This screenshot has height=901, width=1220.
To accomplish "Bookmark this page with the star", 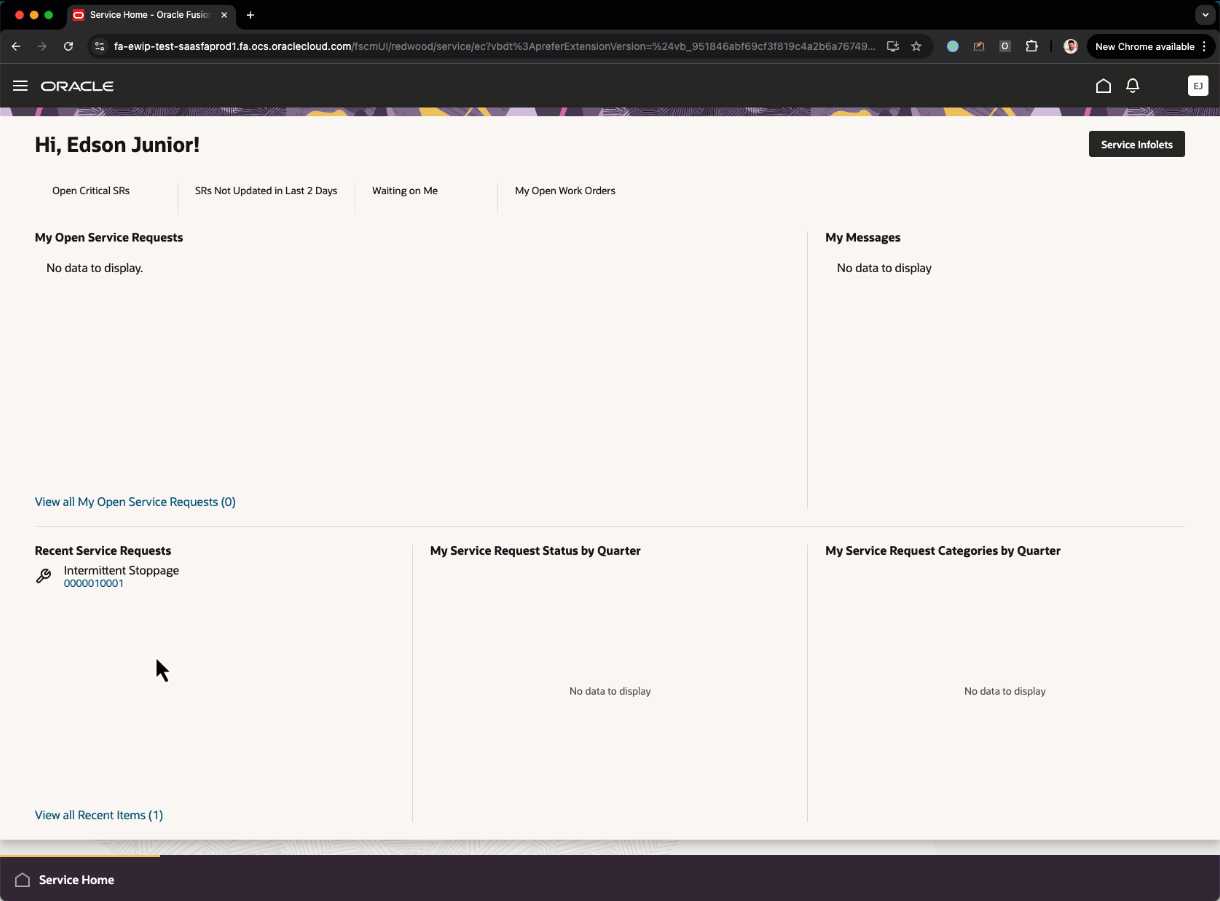I will (916, 46).
